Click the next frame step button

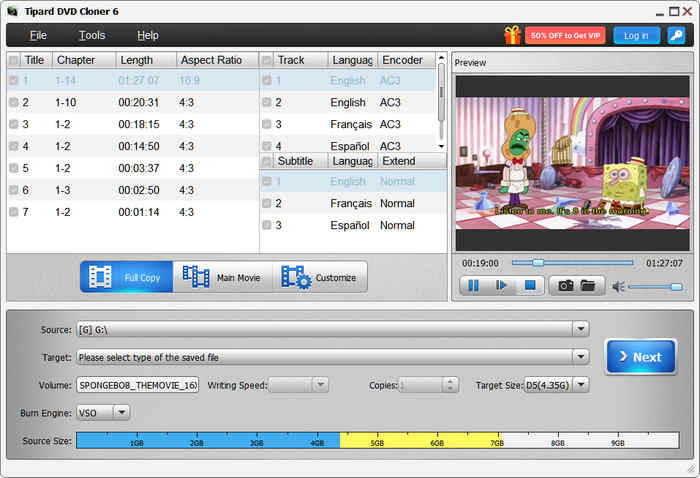tap(501, 285)
